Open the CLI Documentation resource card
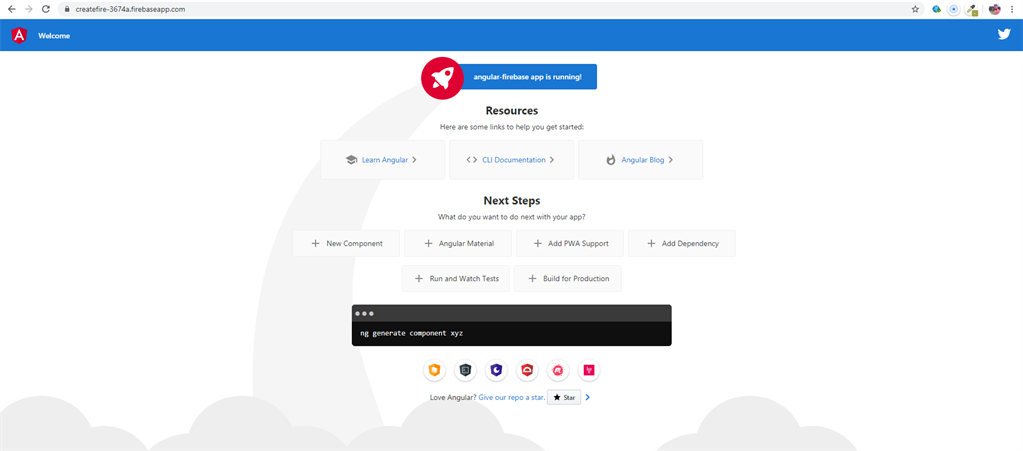The width and height of the screenshot is (1023, 451). coord(512,159)
